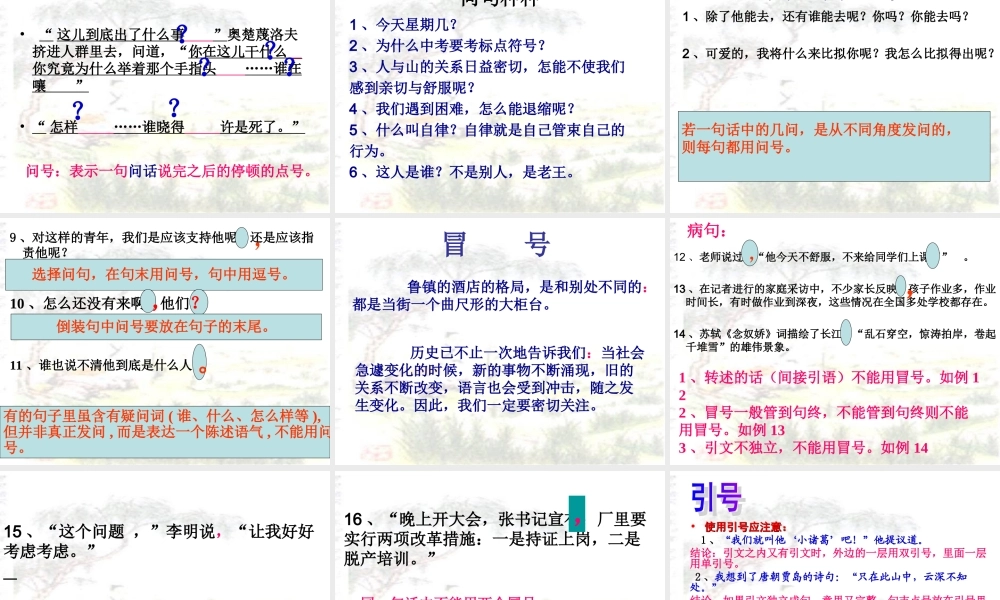The width and height of the screenshot is (1000, 600).
Task: Click sentence 16 starting '晚上开大会,张书记宣布'
Action: 496,539
